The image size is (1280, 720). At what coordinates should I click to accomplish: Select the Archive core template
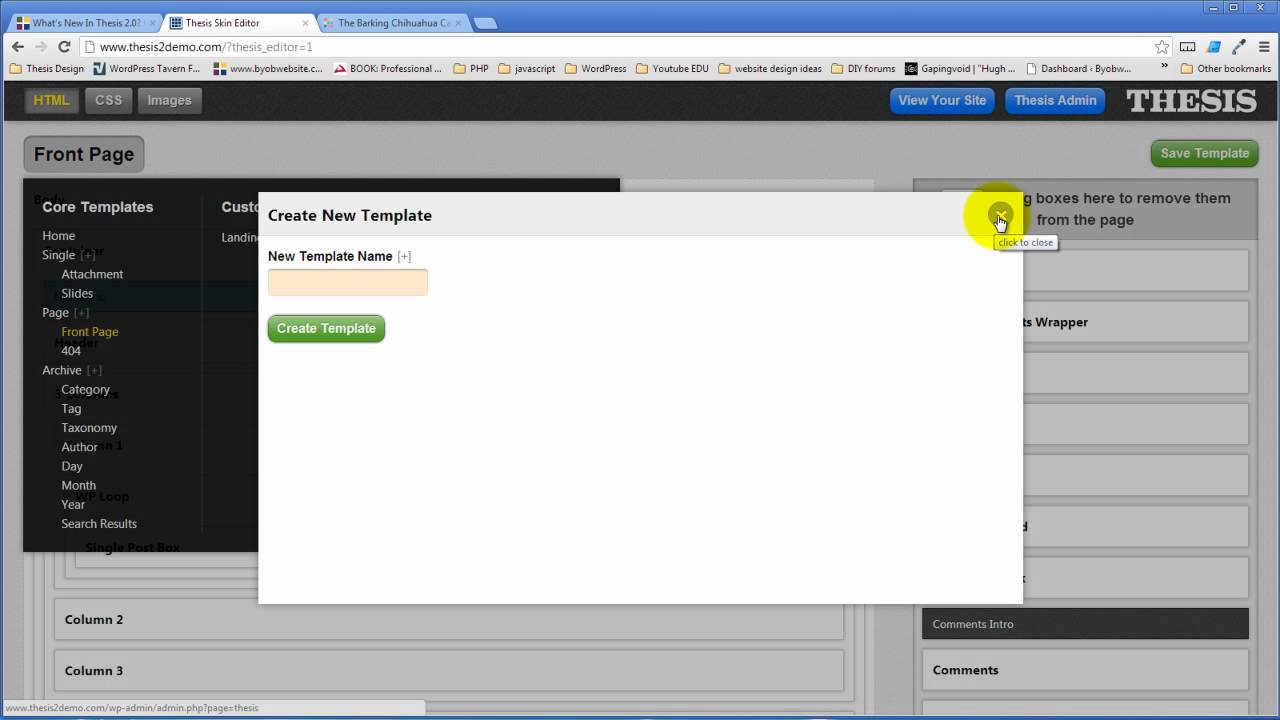(62, 370)
